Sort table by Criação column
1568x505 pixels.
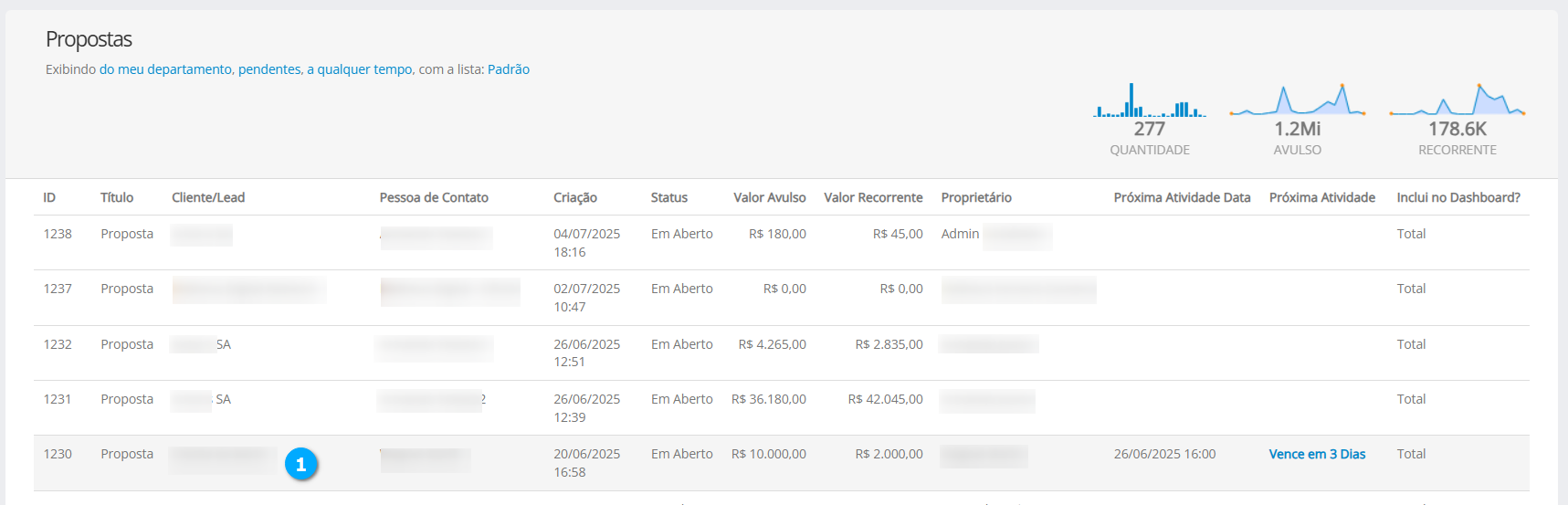575,197
